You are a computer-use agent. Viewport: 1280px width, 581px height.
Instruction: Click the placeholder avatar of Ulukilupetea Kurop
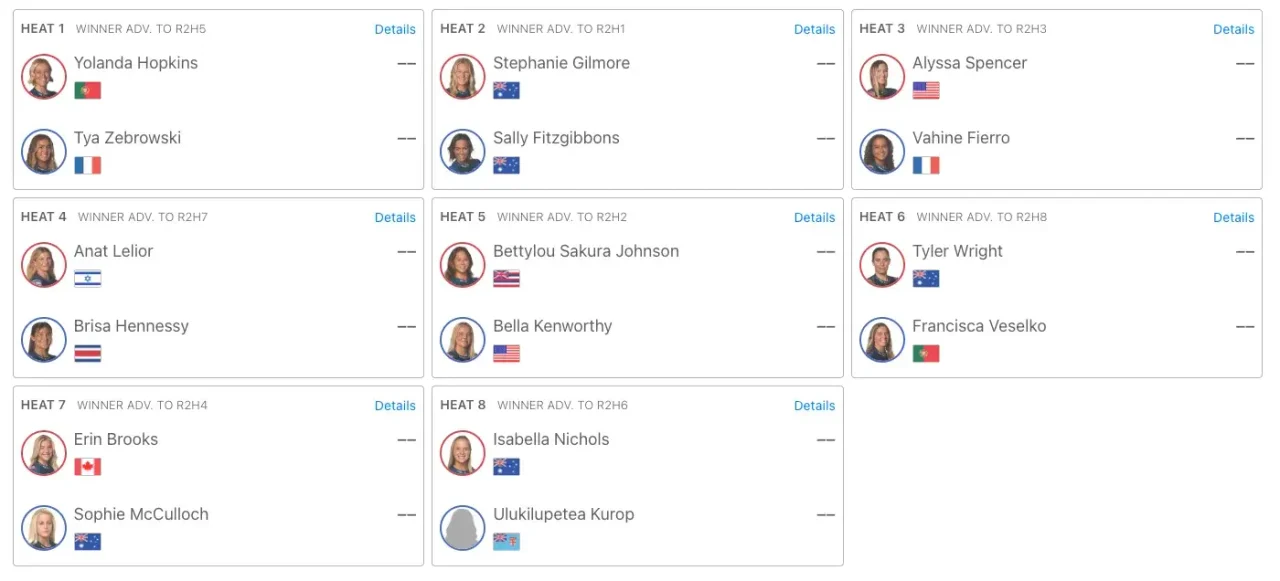[463, 528]
